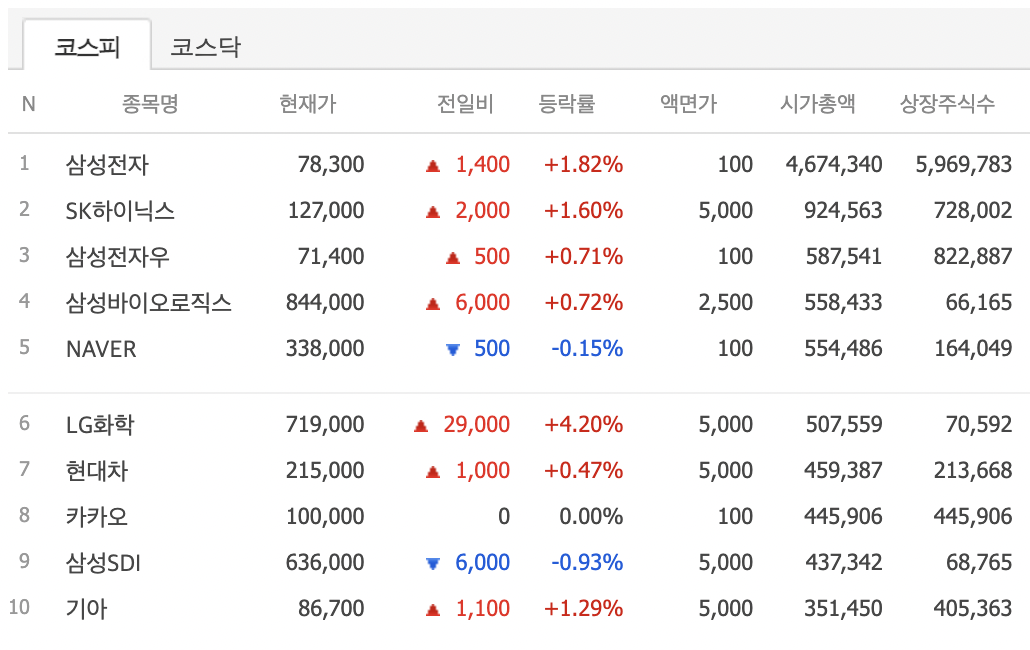The height and width of the screenshot is (650, 1030).
Task: Open the SK하이닉스 stock link
Action: click(120, 210)
